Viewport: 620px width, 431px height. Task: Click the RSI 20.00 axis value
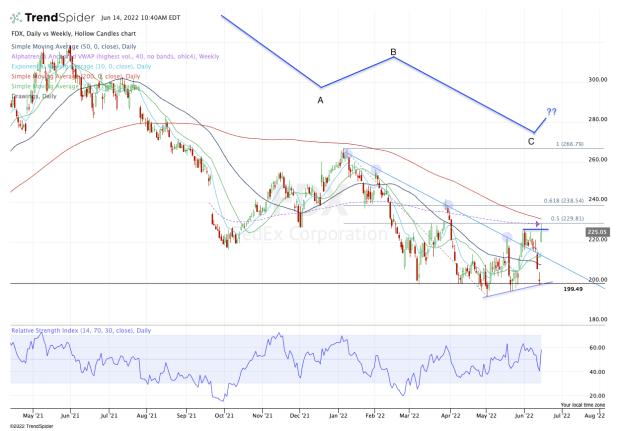tap(597, 395)
